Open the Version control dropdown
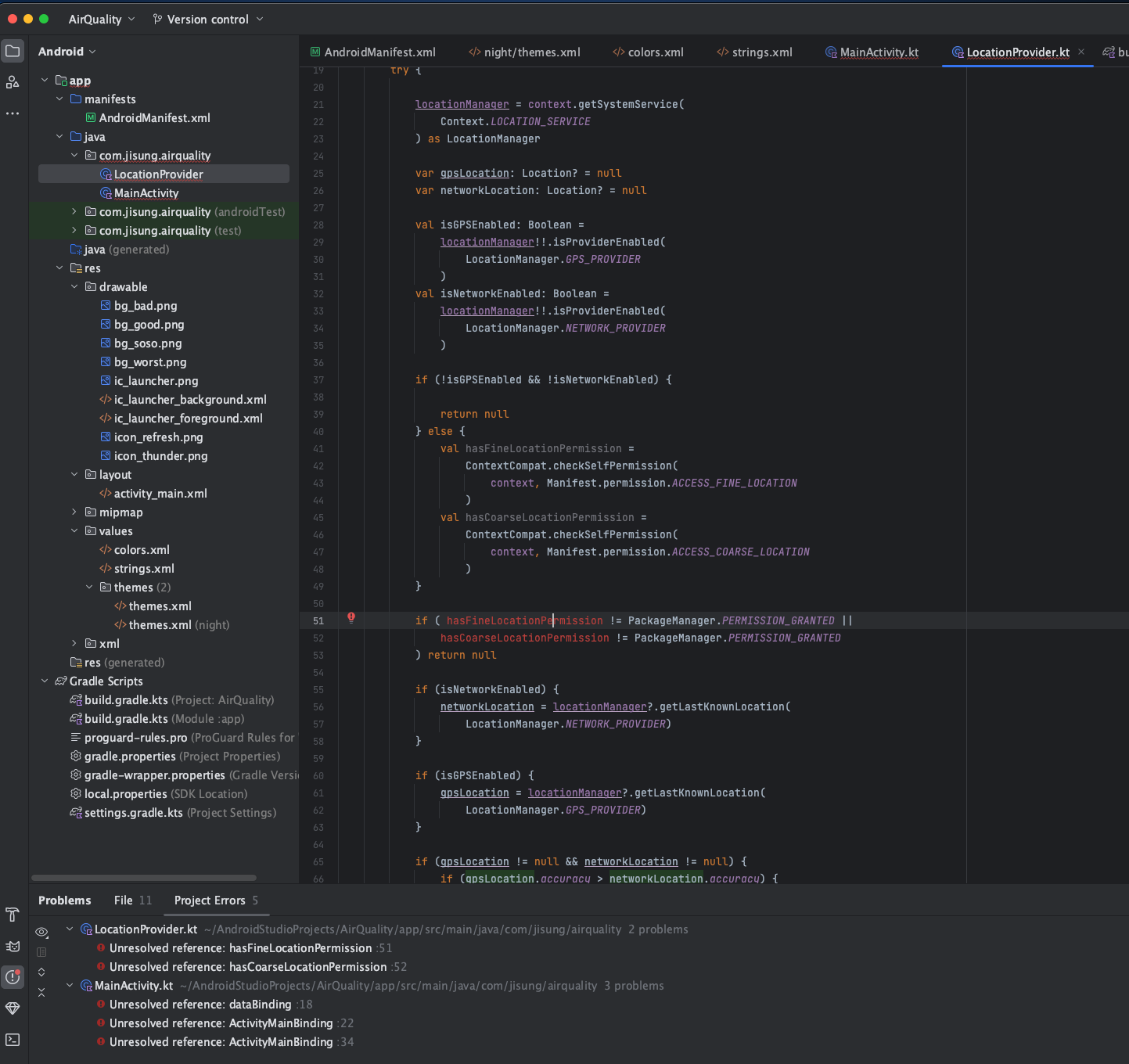1129x1064 pixels. pyautogui.click(x=208, y=19)
